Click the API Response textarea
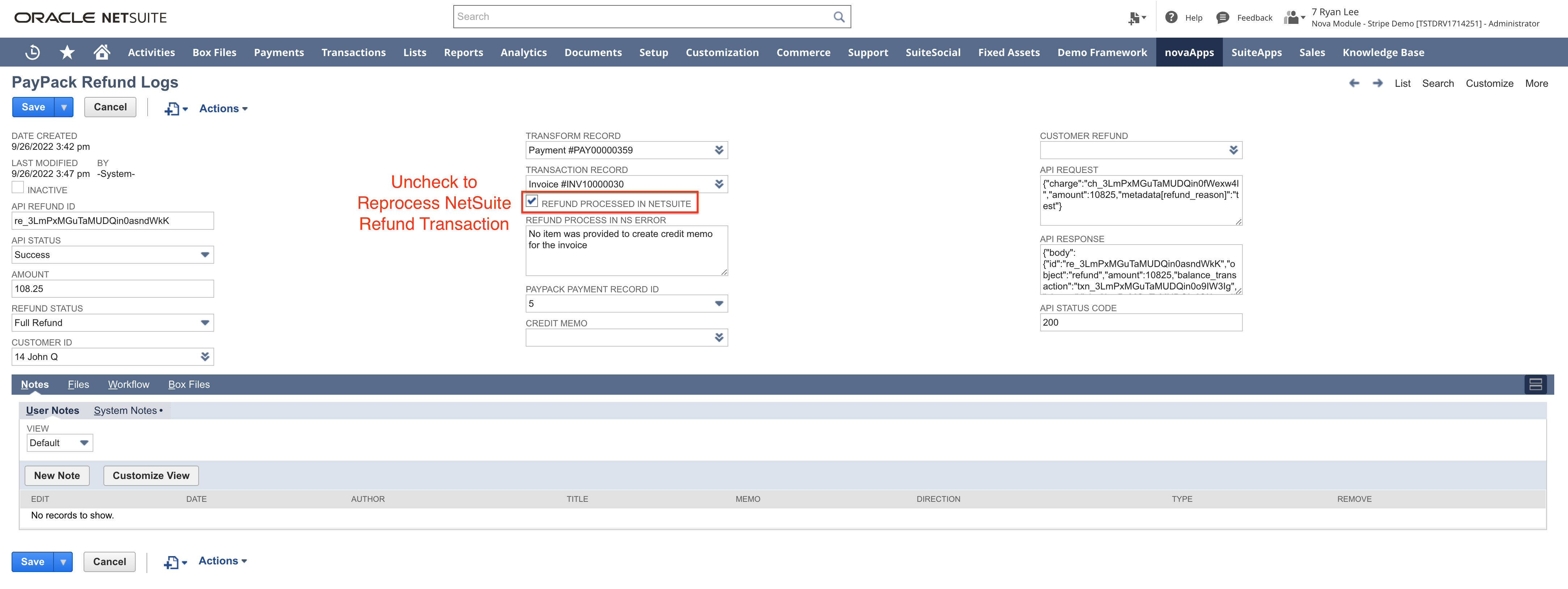 pos(1141,270)
